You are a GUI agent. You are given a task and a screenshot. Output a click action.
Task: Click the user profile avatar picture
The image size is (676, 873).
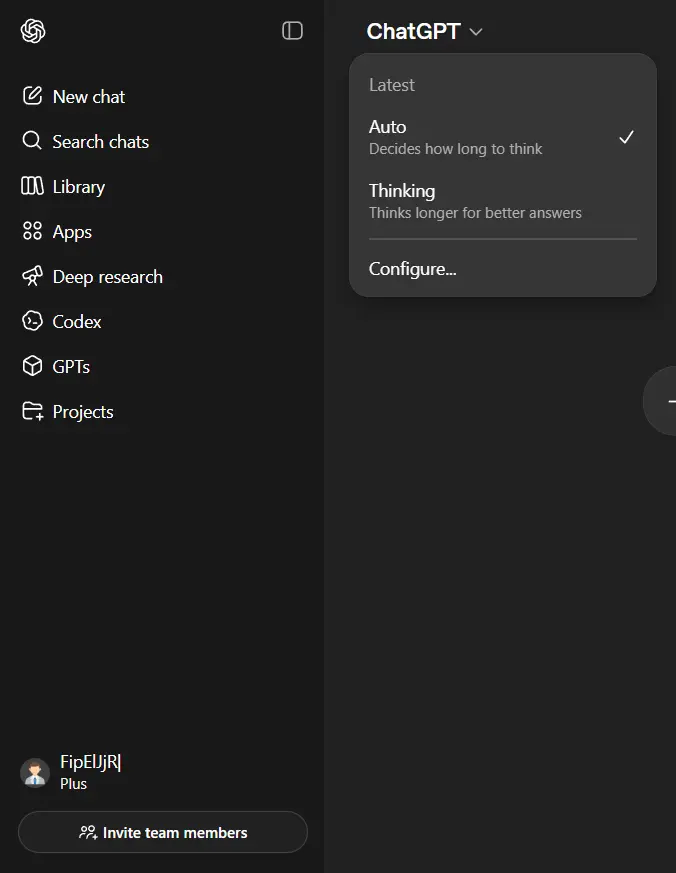coord(35,772)
